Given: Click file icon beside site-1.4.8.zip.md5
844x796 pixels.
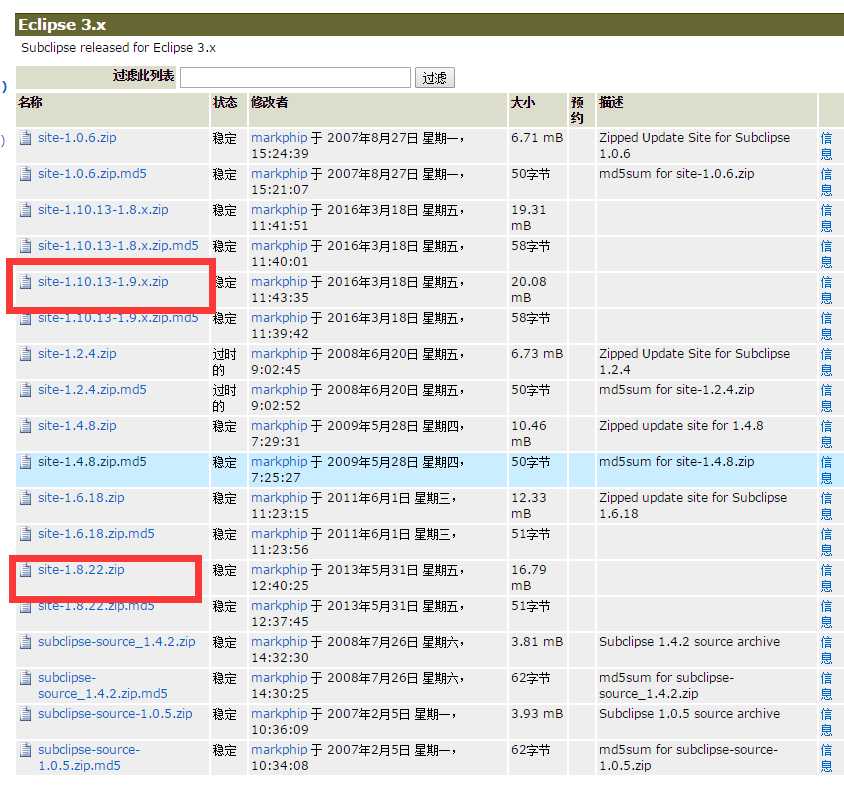Looking at the screenshot, I should tap(25, 463).
